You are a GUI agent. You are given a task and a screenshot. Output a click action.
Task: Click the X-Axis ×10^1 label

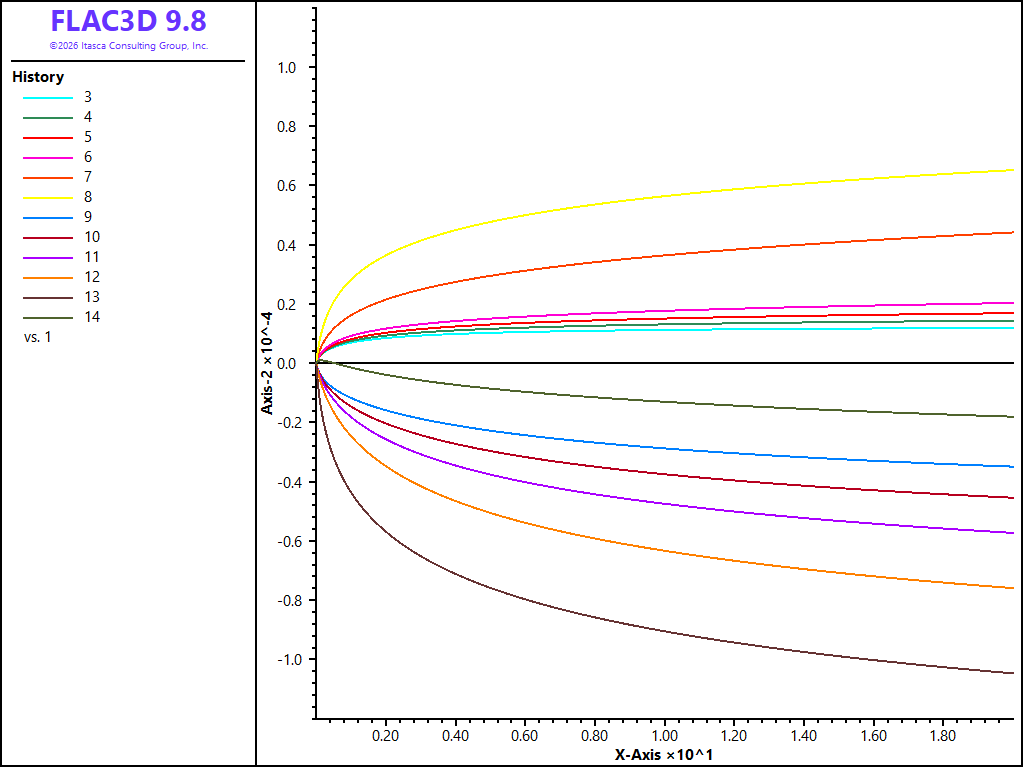click(664, 755)
